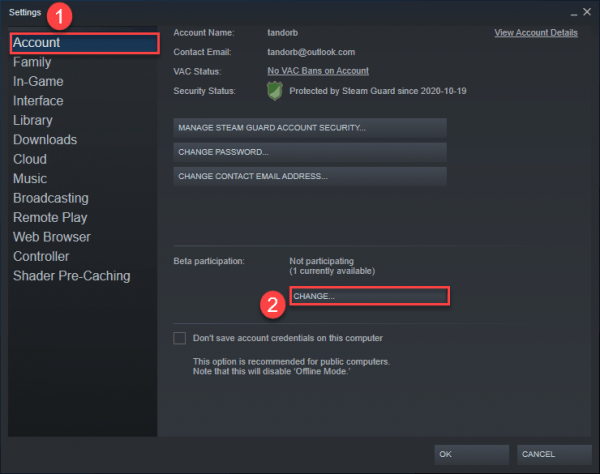Click the 'Account Name:' label
The width and height of the screenshot is (600, 474).
(x=204, y=33)
